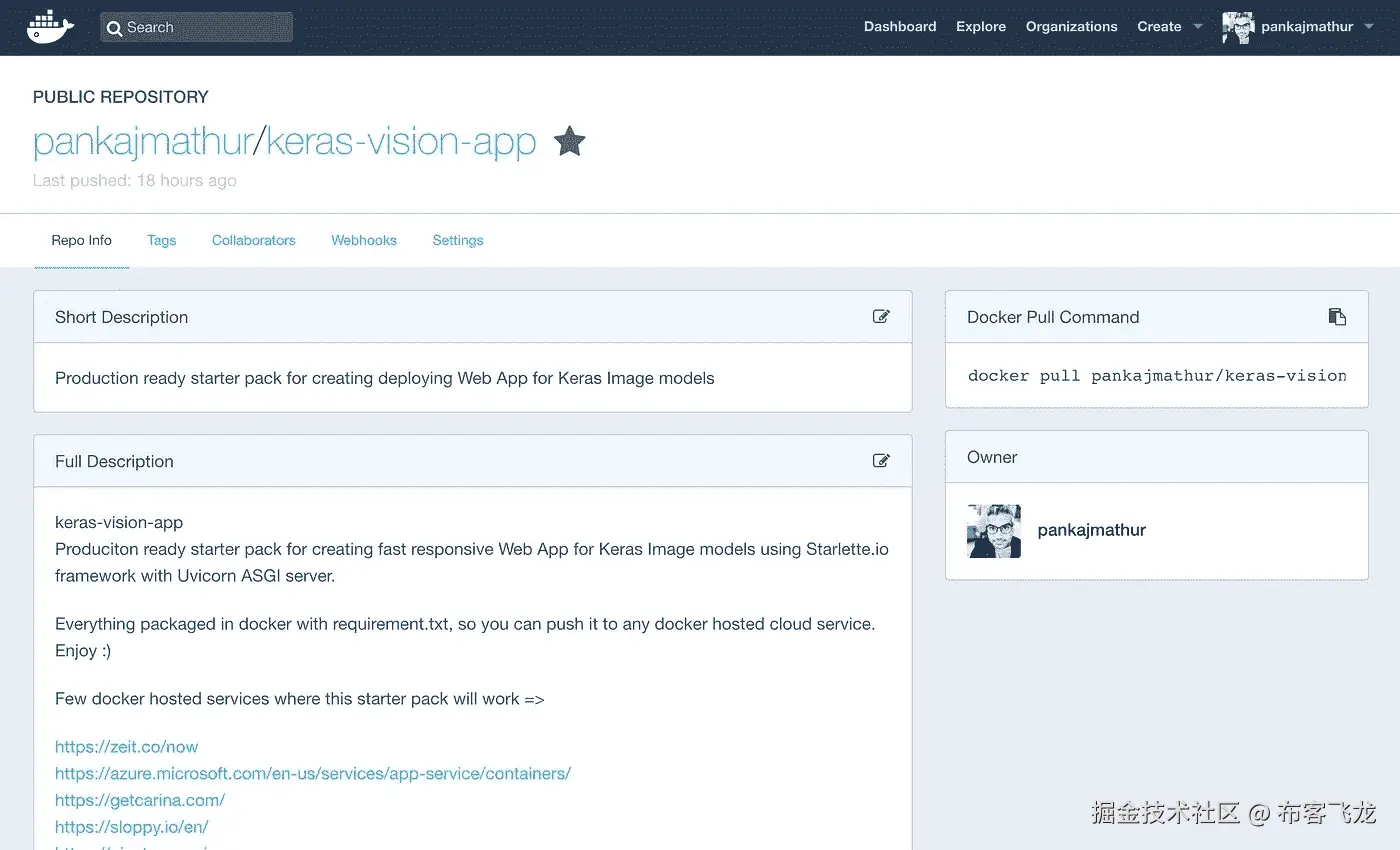This screenshot has height=850, width=1400.
Task: Click the 'Full Description' header text
Action: point(114,461)
